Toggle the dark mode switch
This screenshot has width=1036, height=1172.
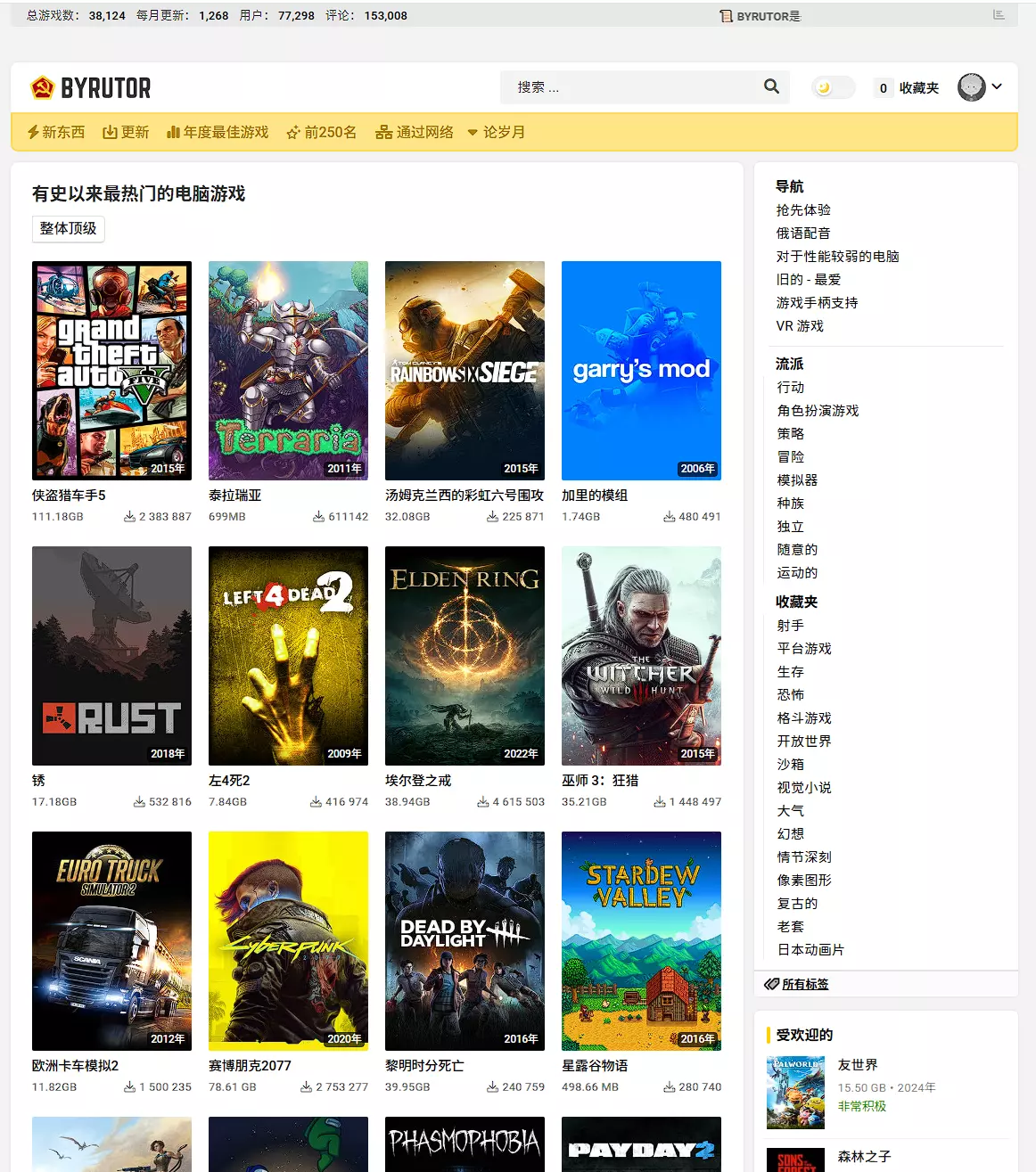(833, 87)
